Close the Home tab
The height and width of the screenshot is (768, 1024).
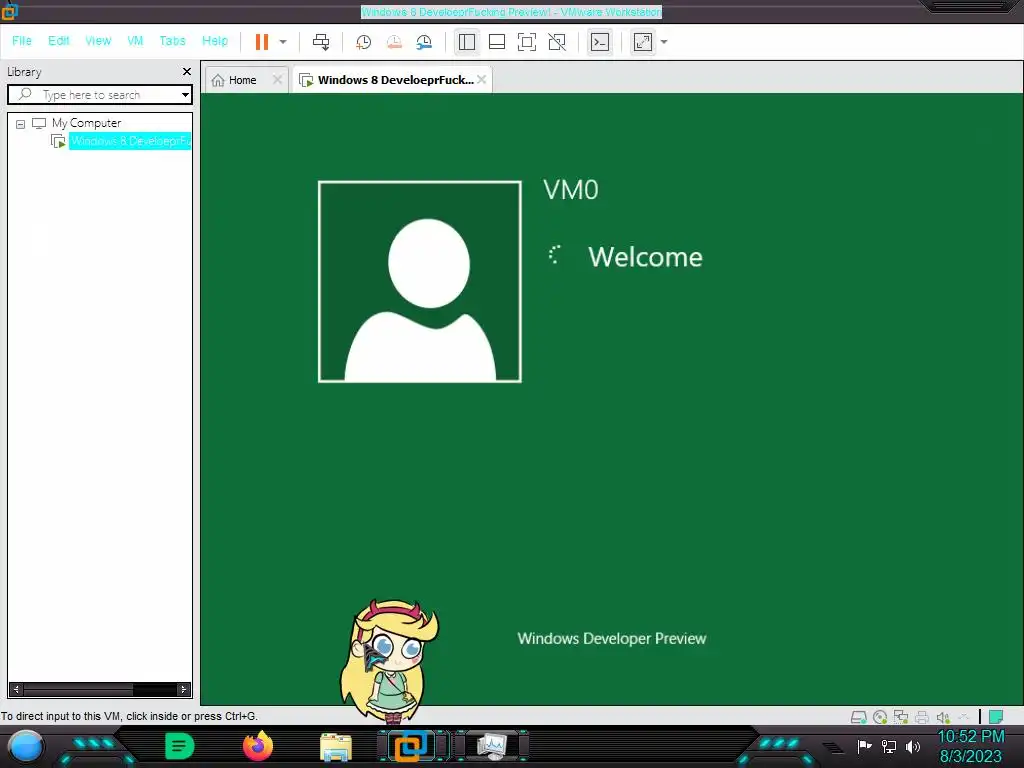point(278,80)
